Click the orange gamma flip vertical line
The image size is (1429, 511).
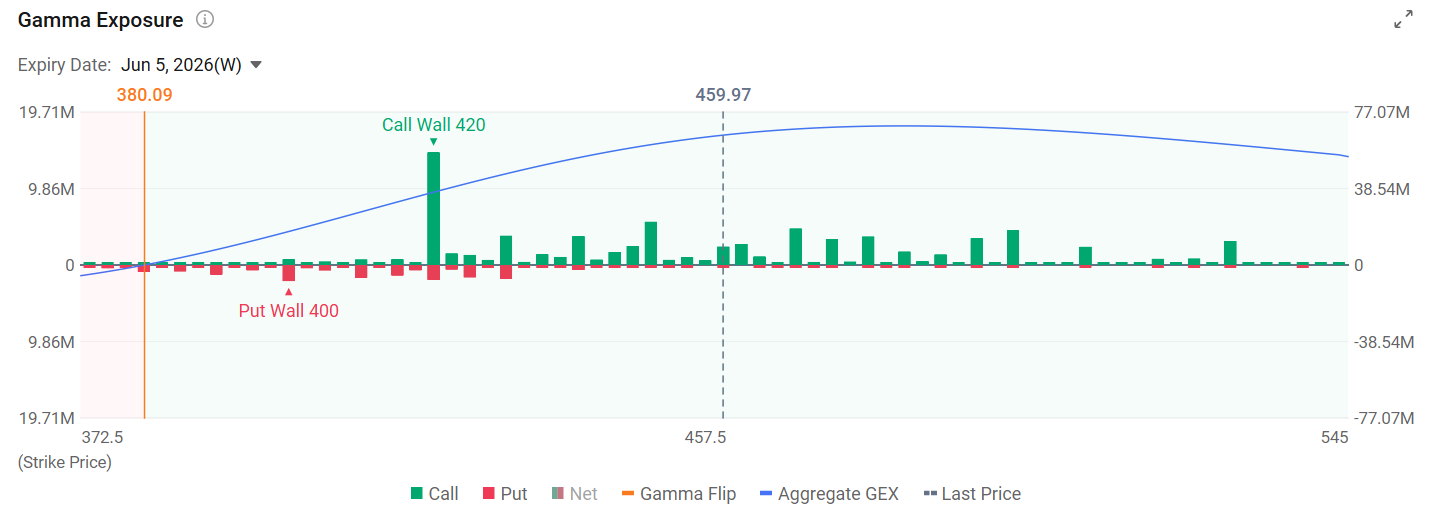(144, 265)
